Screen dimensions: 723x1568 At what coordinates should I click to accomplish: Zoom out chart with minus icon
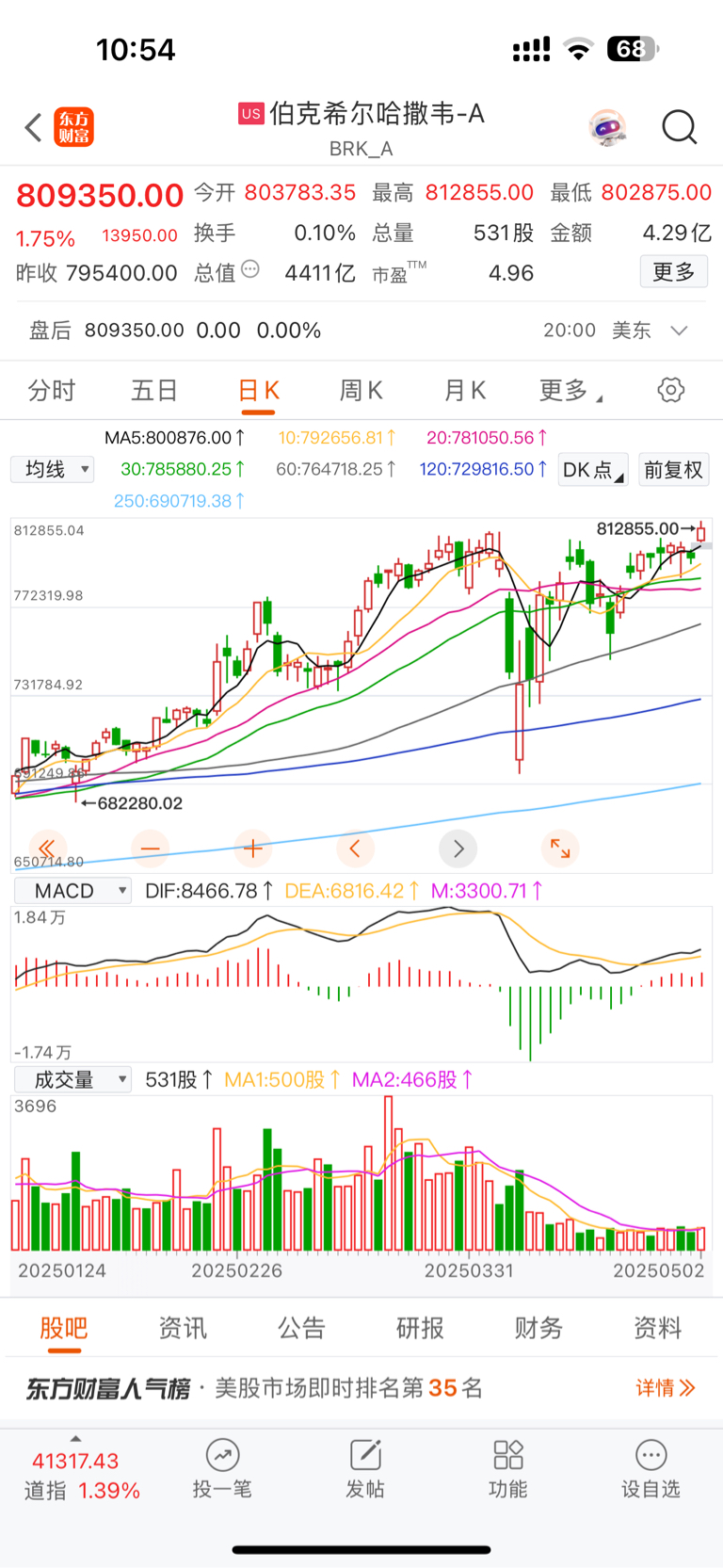(x=151, y=849)
